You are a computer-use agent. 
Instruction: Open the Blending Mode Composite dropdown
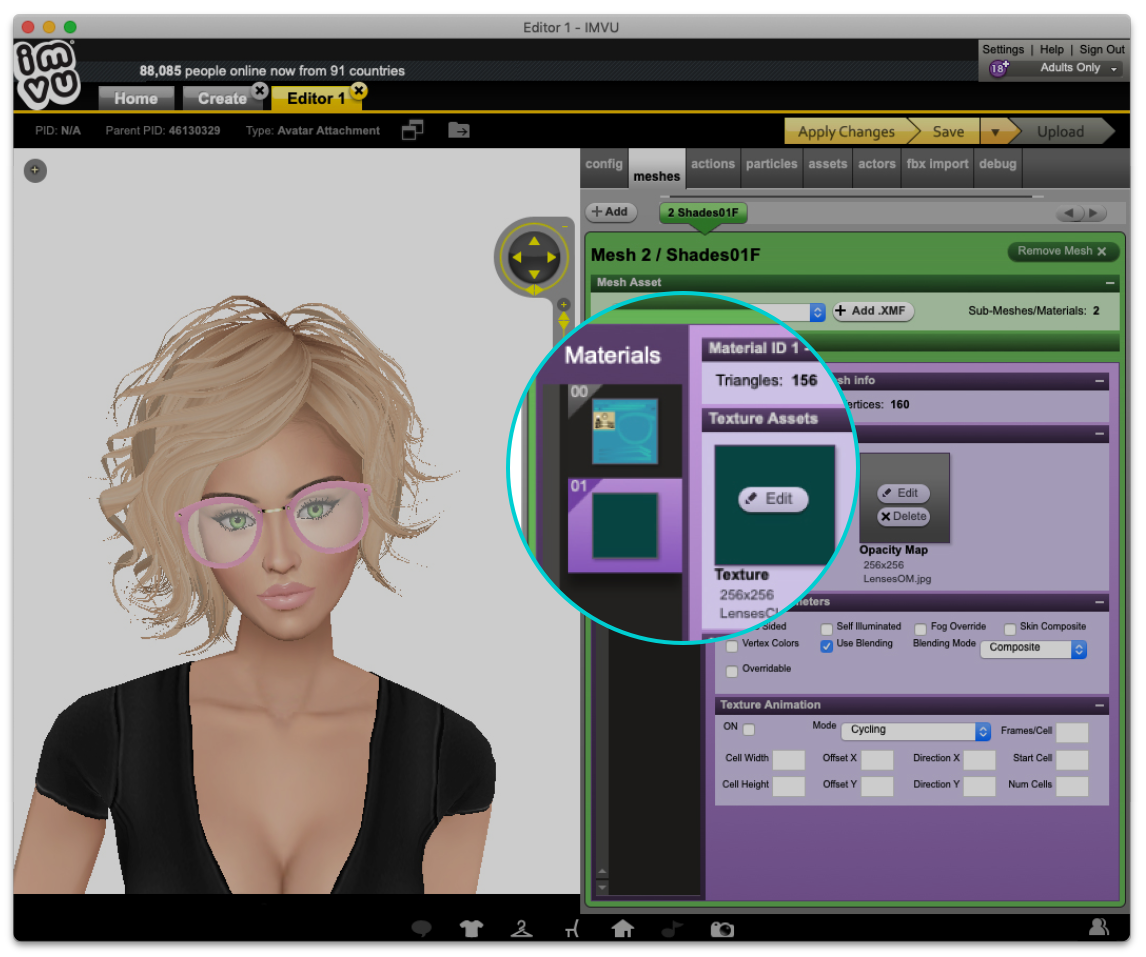tap(1033, 648)
